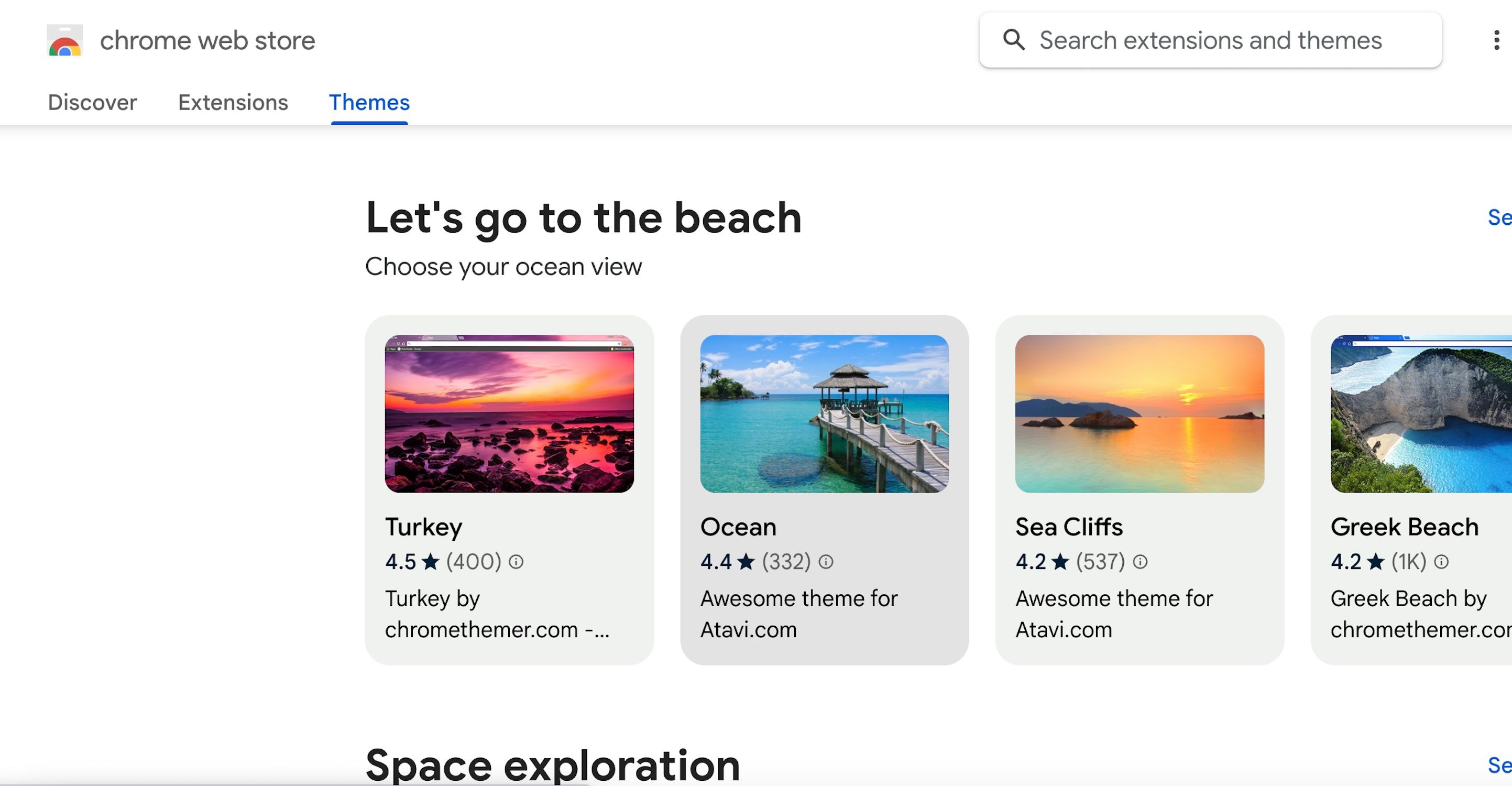The image size is (1512, 786).
Task: Click the '4.2' rating on Greek Beach
Action: (1345, 562)
